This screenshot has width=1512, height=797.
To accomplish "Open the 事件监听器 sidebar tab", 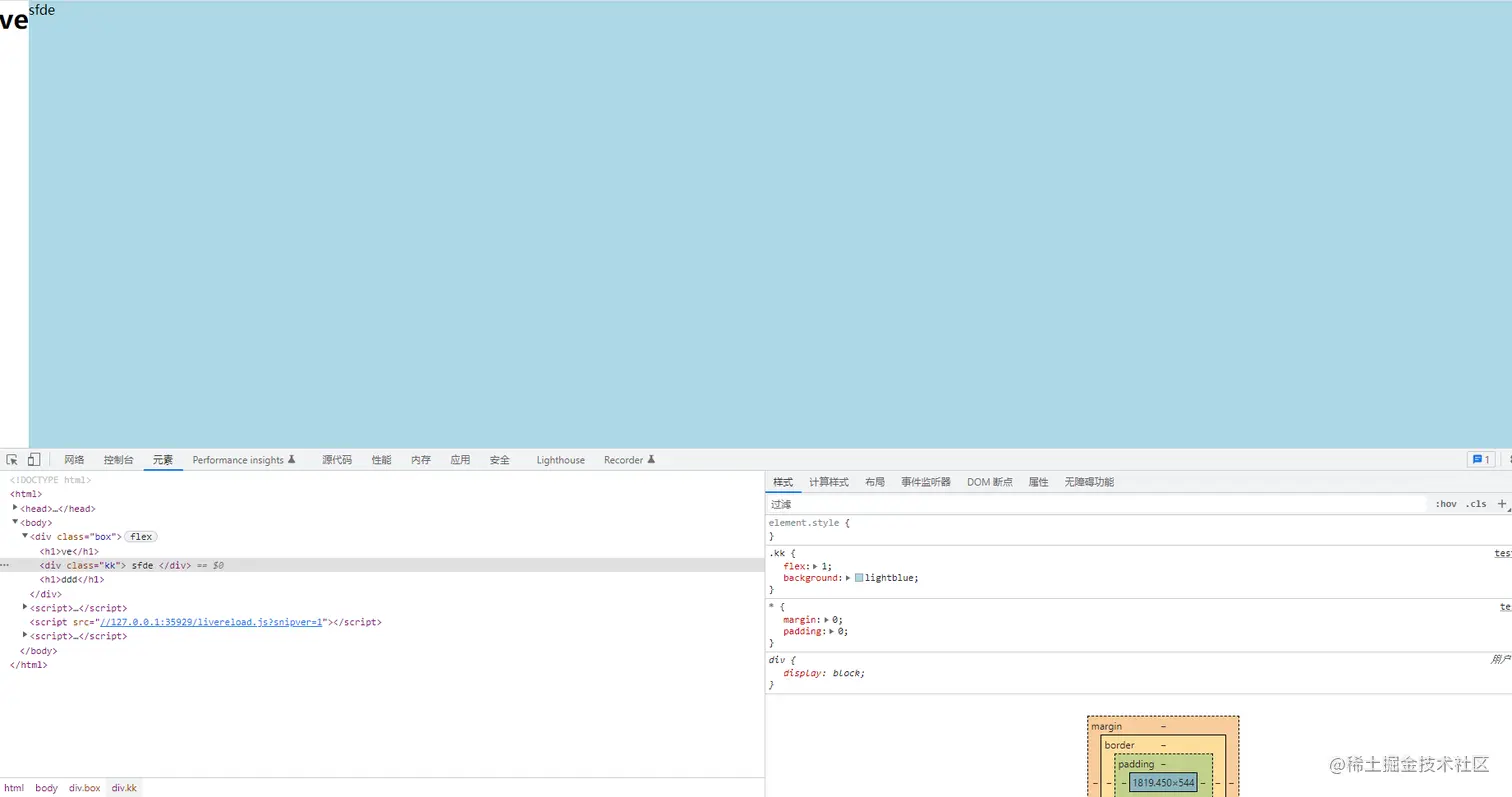I will click(x=926, y=482).
